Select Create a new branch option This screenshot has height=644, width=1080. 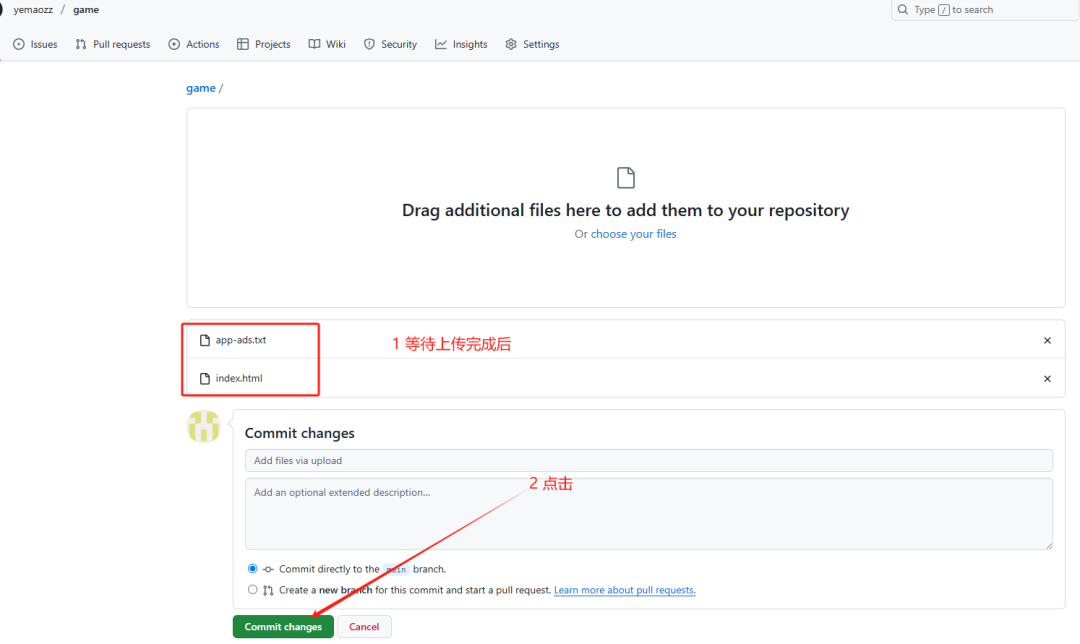pyautogui.click(x=252, y=590)
